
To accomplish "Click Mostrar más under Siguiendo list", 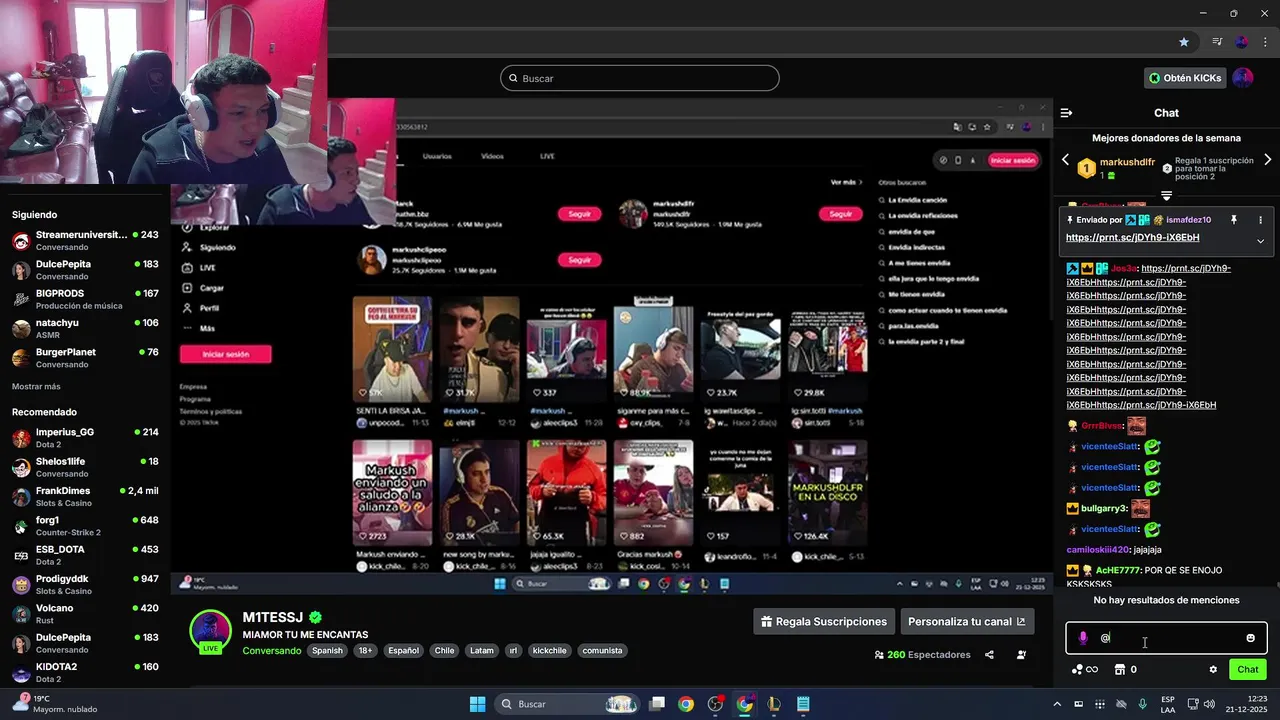I will tap(36, 386).
